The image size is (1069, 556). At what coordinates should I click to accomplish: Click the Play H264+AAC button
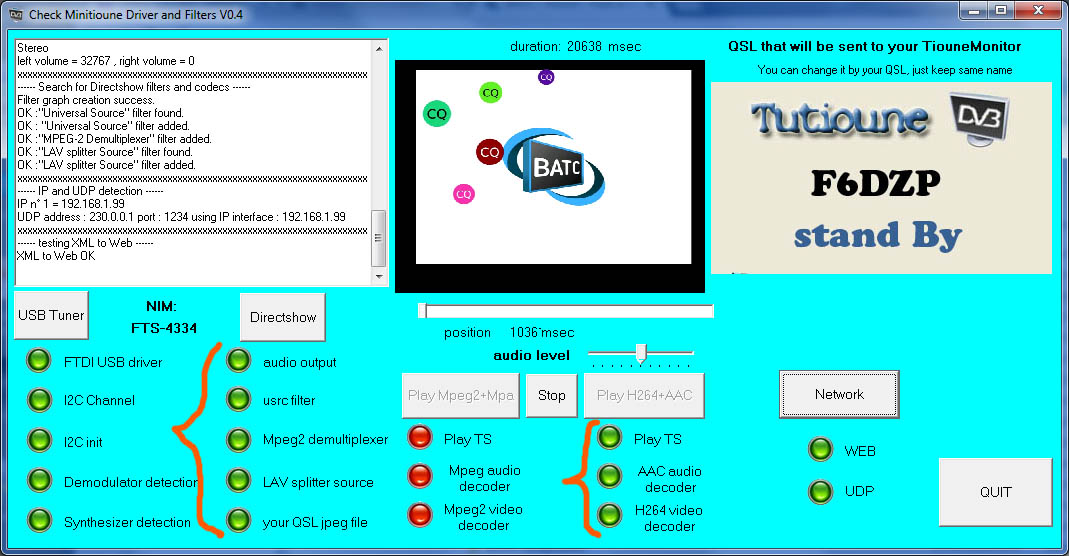(x=644, y=396)
